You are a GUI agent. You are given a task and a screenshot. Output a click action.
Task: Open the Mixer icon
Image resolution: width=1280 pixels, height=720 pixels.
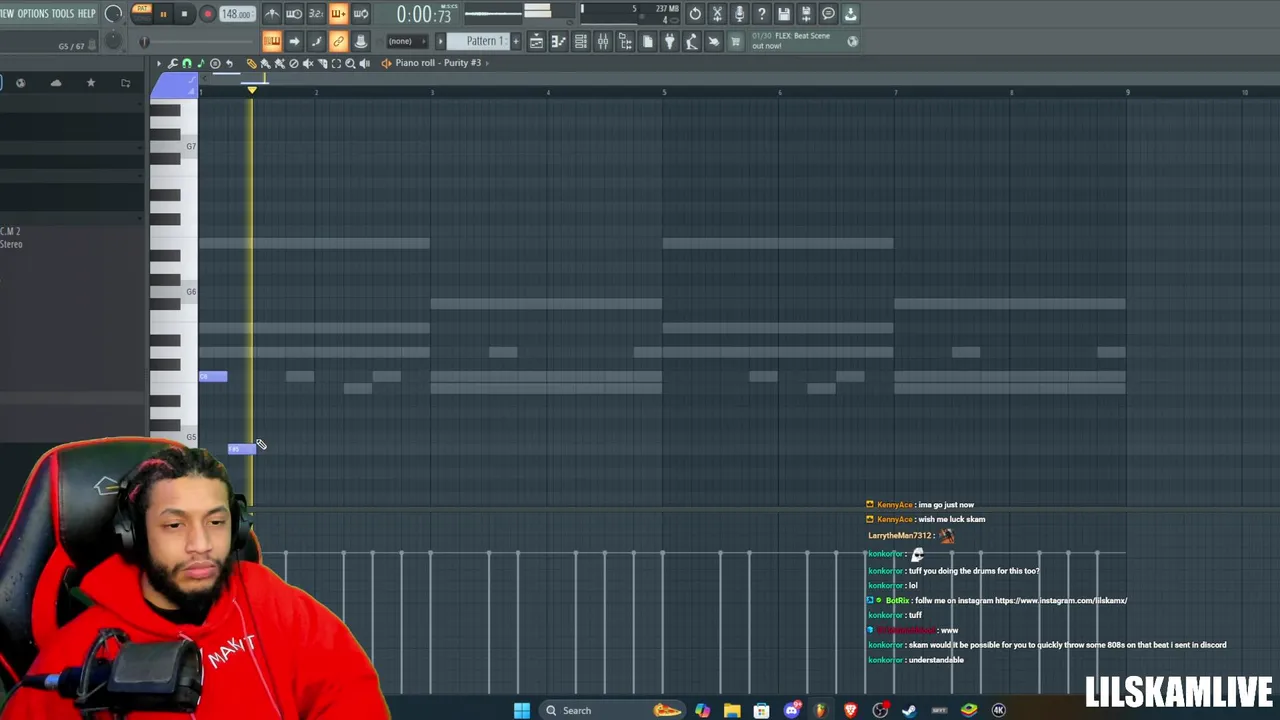point(602,41)
